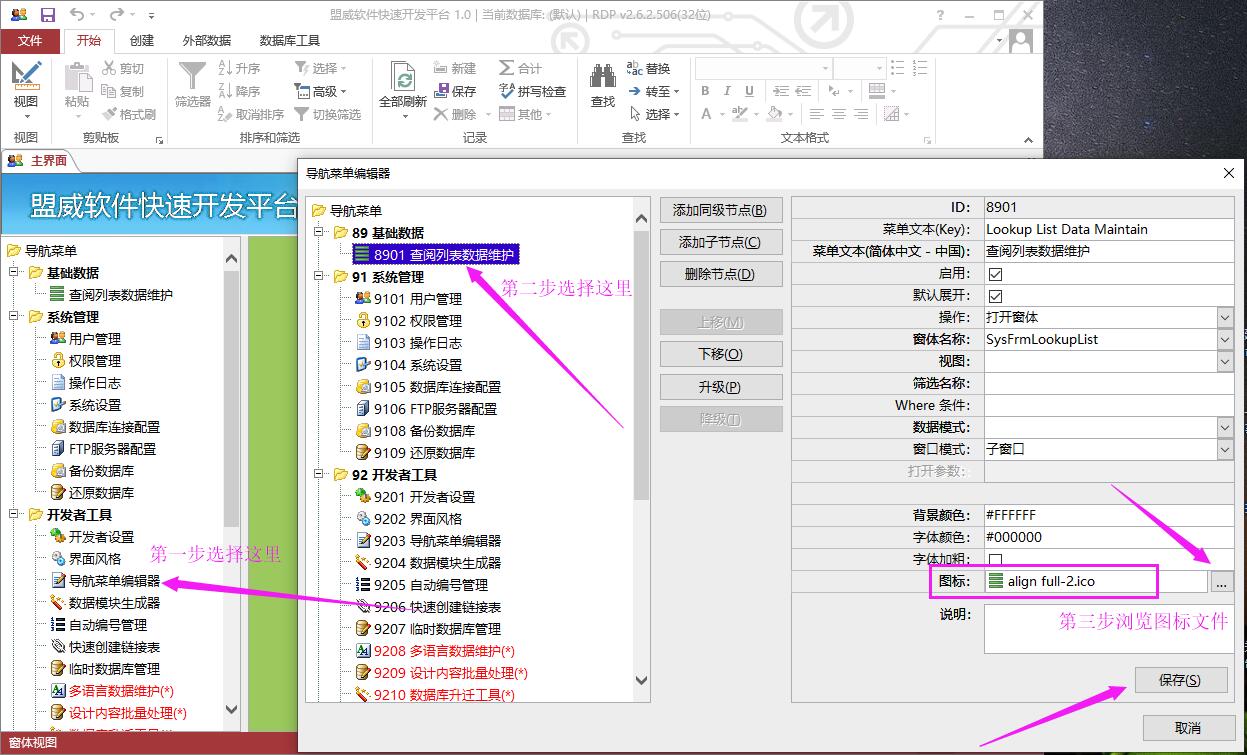
Task: Click the 视图 view icon in ribbon
Action: point(26,76)
